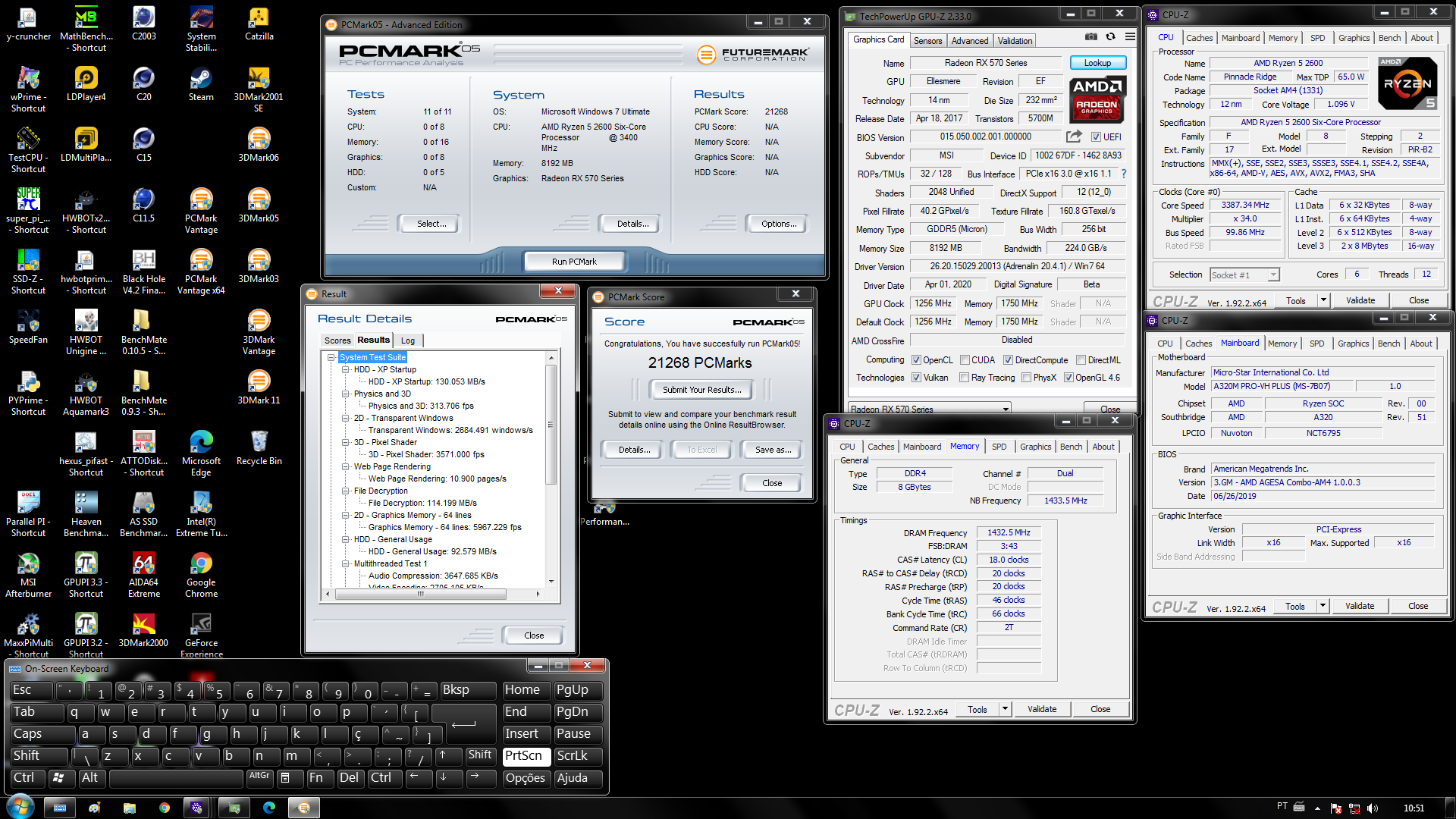The width and height of the screenshot is (1456, 819).
Task: Launch the 3DMark 11 shortcut
Action: [259, 387]
